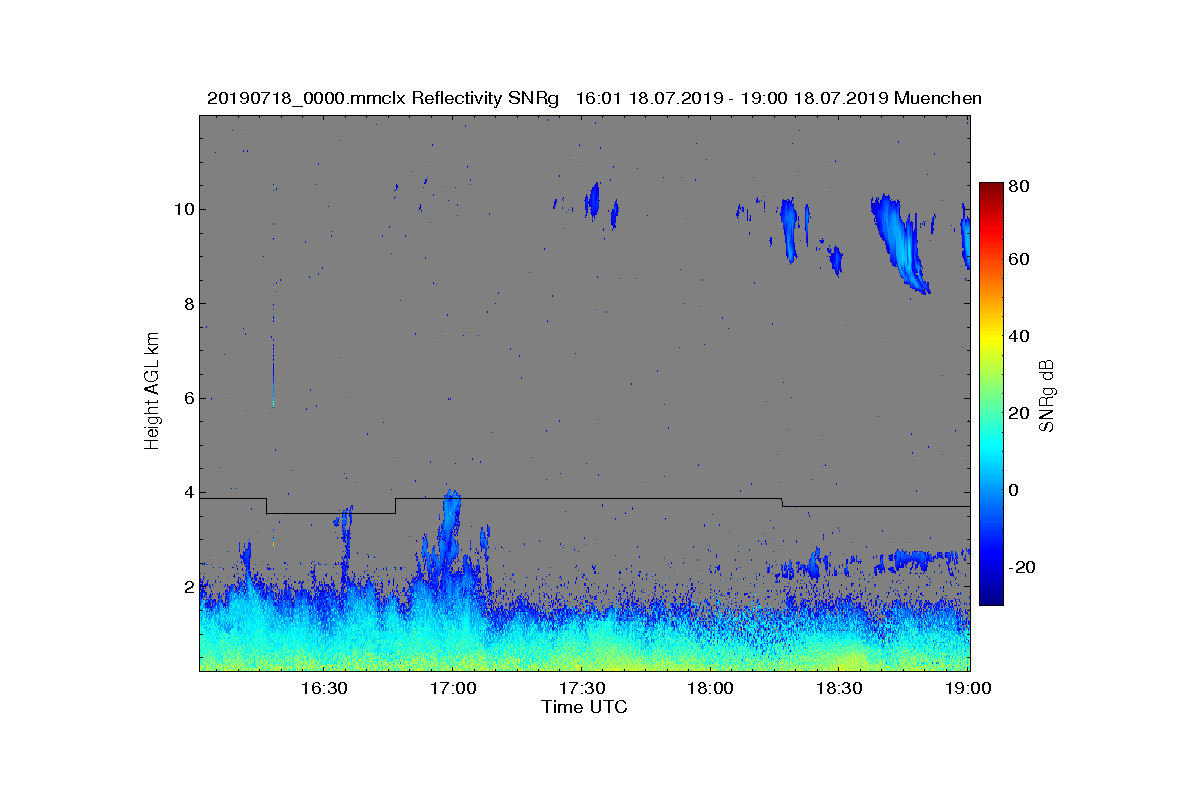The image size is (1200, 800).
Task: Click the colorbar value -20
Action: click(1022, 567)
